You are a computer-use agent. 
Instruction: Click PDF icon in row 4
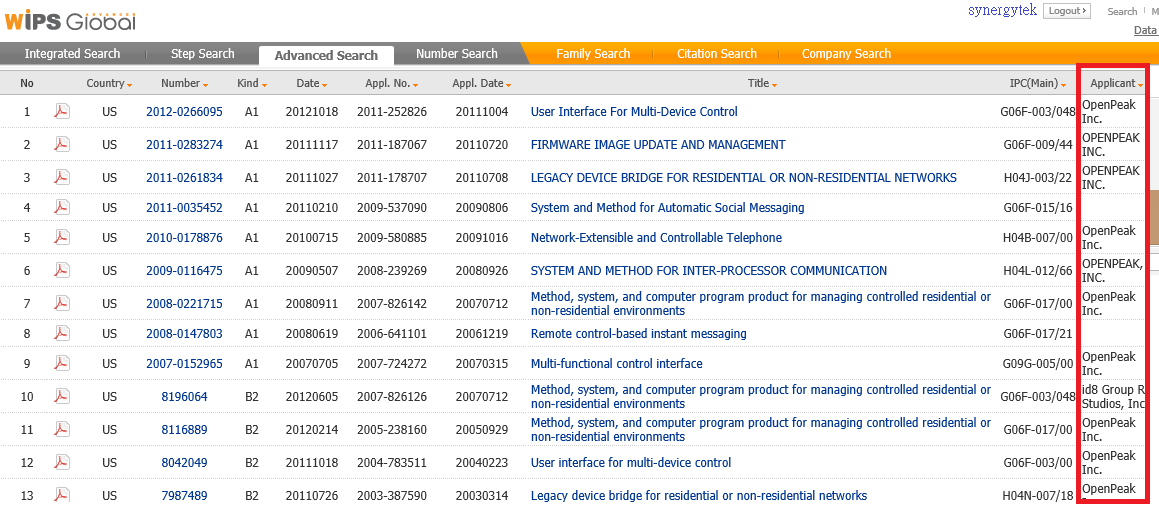62,208
